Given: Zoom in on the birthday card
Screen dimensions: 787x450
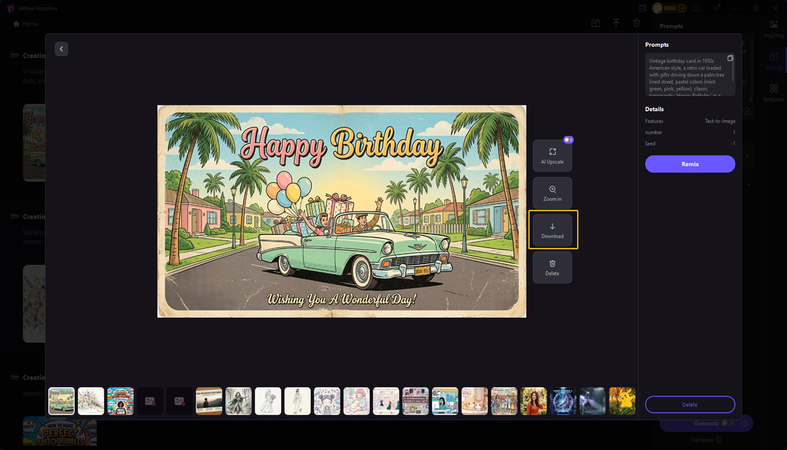Looking at the screenshot, I should [x=552, y=193].
